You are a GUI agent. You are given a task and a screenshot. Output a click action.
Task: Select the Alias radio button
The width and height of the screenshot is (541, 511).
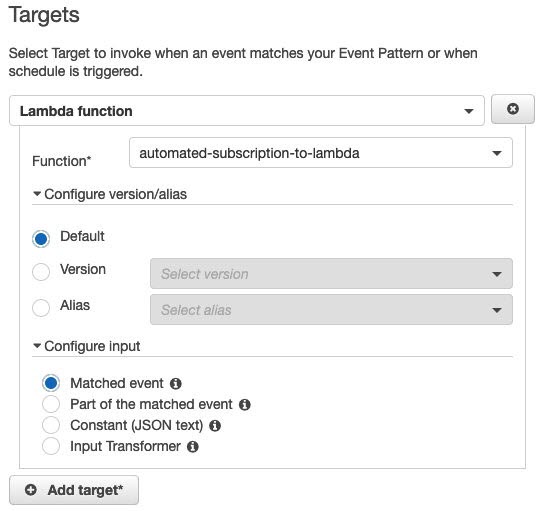pyautogui.click(x=41, y=307)
